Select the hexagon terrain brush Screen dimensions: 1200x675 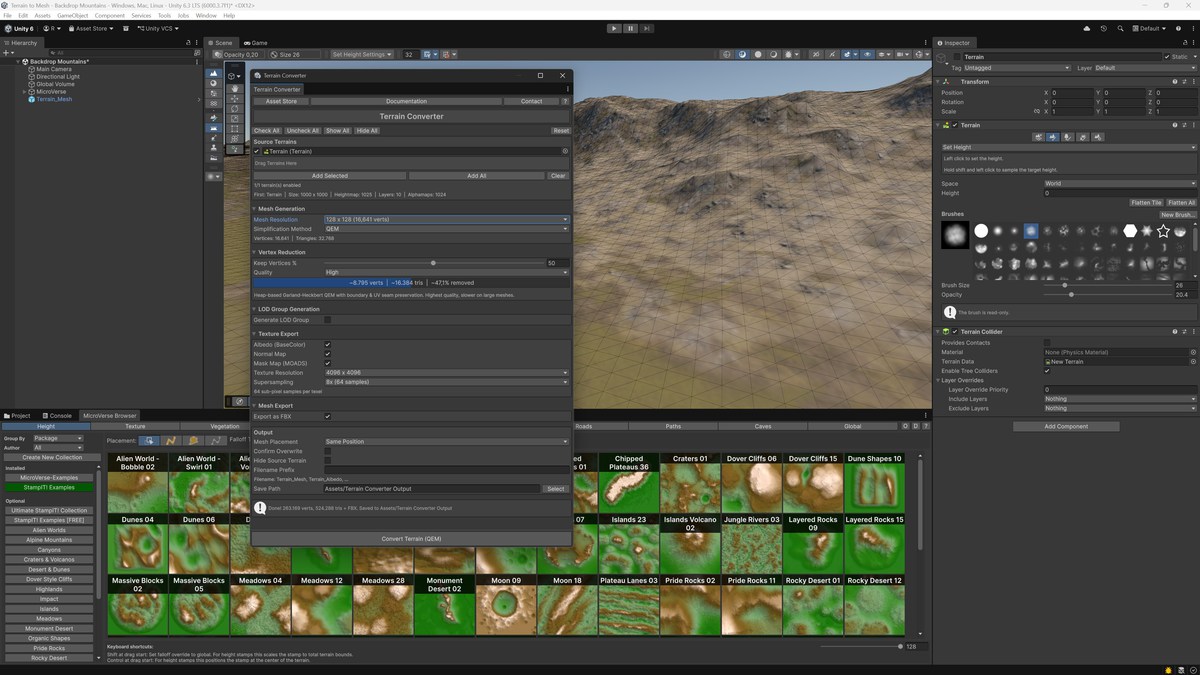1130,231
